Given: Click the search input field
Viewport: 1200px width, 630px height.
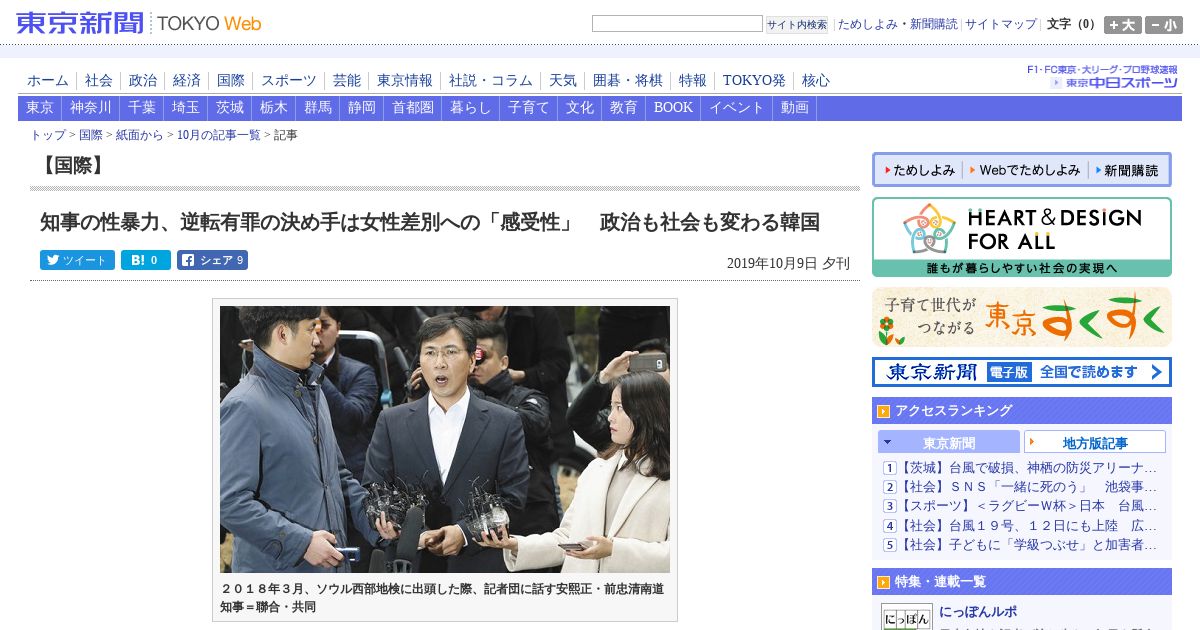Looking at the screenshot, I should click(x=677, y=24).
